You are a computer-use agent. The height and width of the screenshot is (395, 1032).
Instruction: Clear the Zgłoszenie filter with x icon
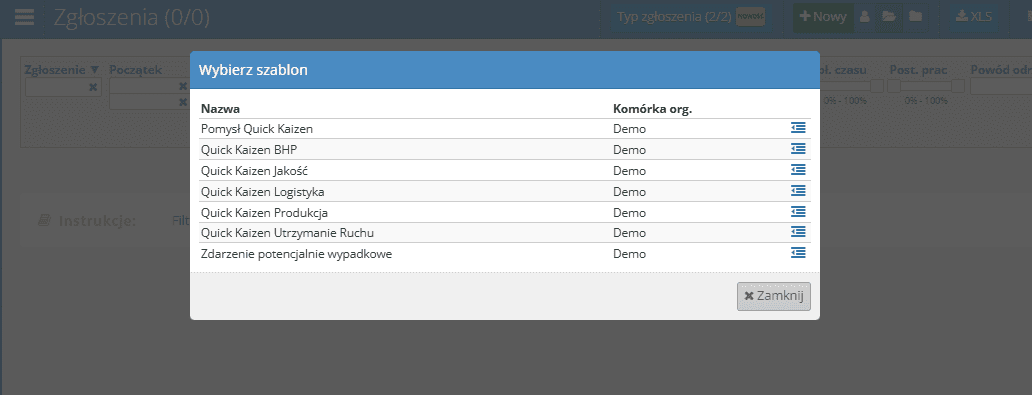coord(93,87)
